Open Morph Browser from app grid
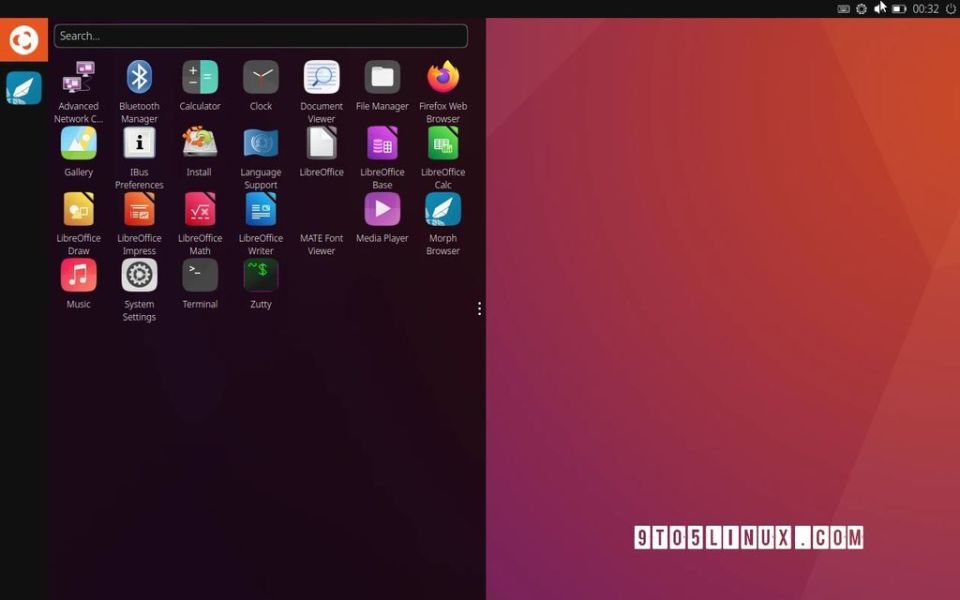 pyautogui.click(x=443, y=209)
